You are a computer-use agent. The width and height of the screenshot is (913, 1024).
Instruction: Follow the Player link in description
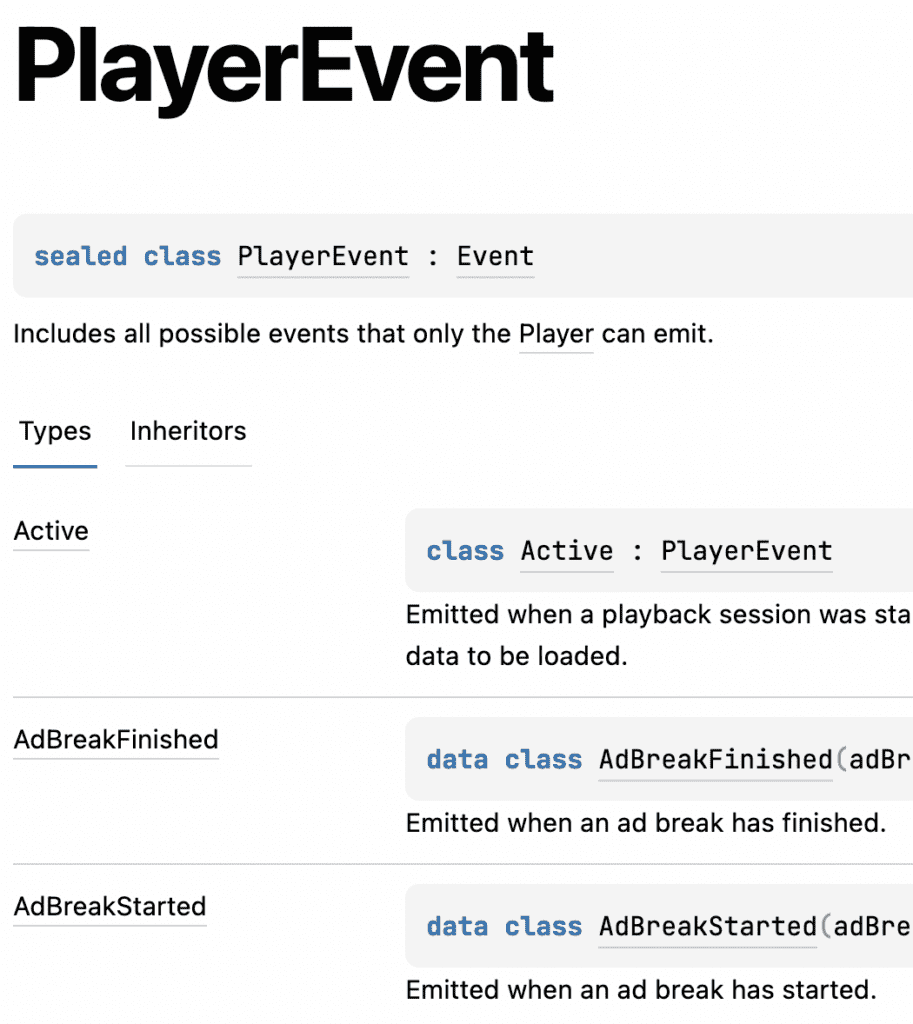click(x=556, y=334)
